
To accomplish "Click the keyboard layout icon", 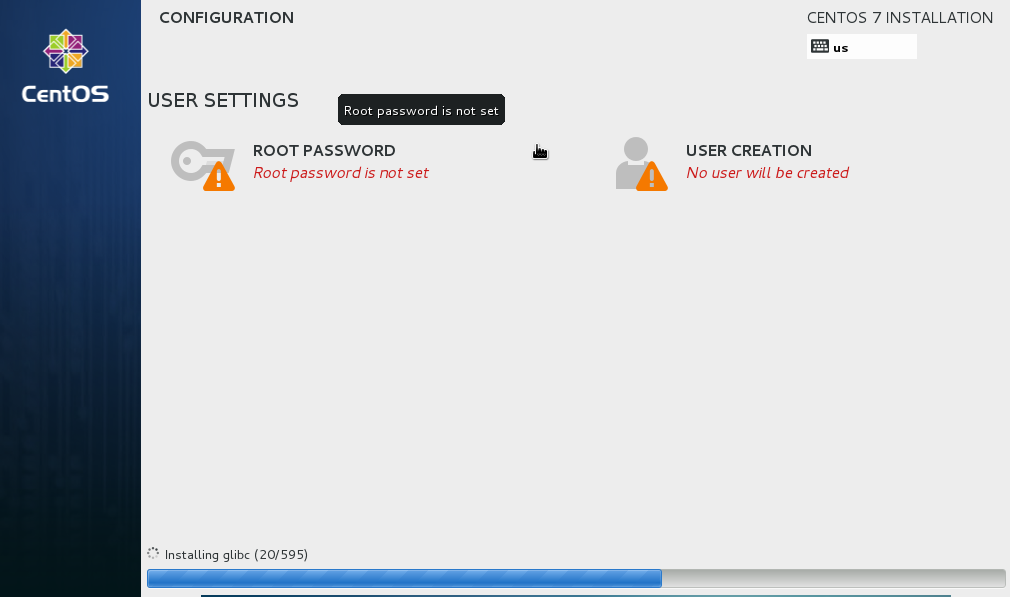I will coord(820,46).
